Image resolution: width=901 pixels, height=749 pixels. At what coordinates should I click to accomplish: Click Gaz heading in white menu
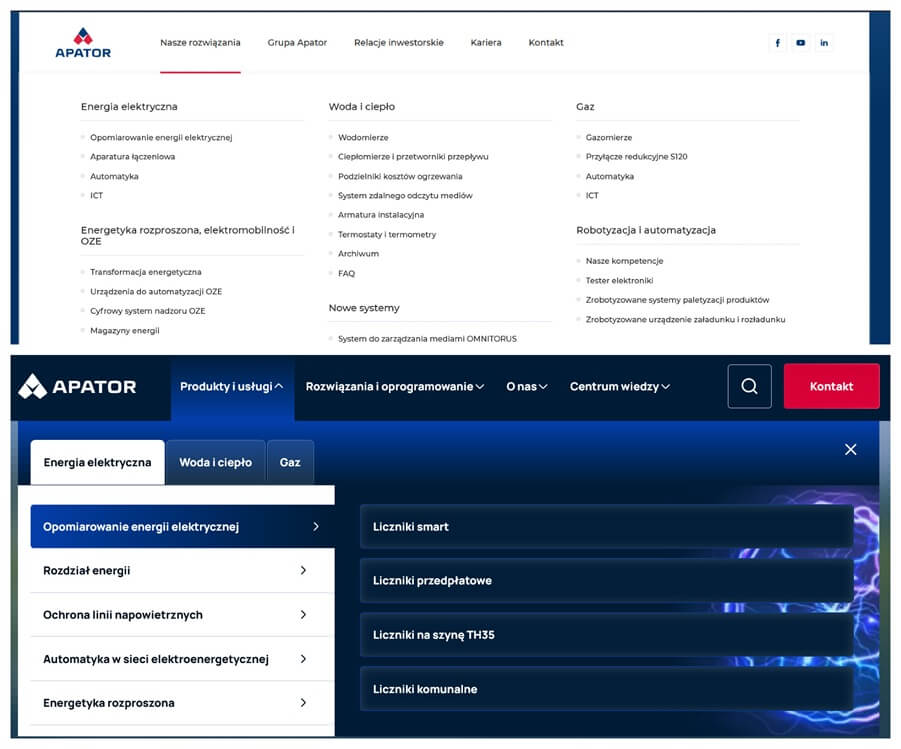[x=585, y=106]
